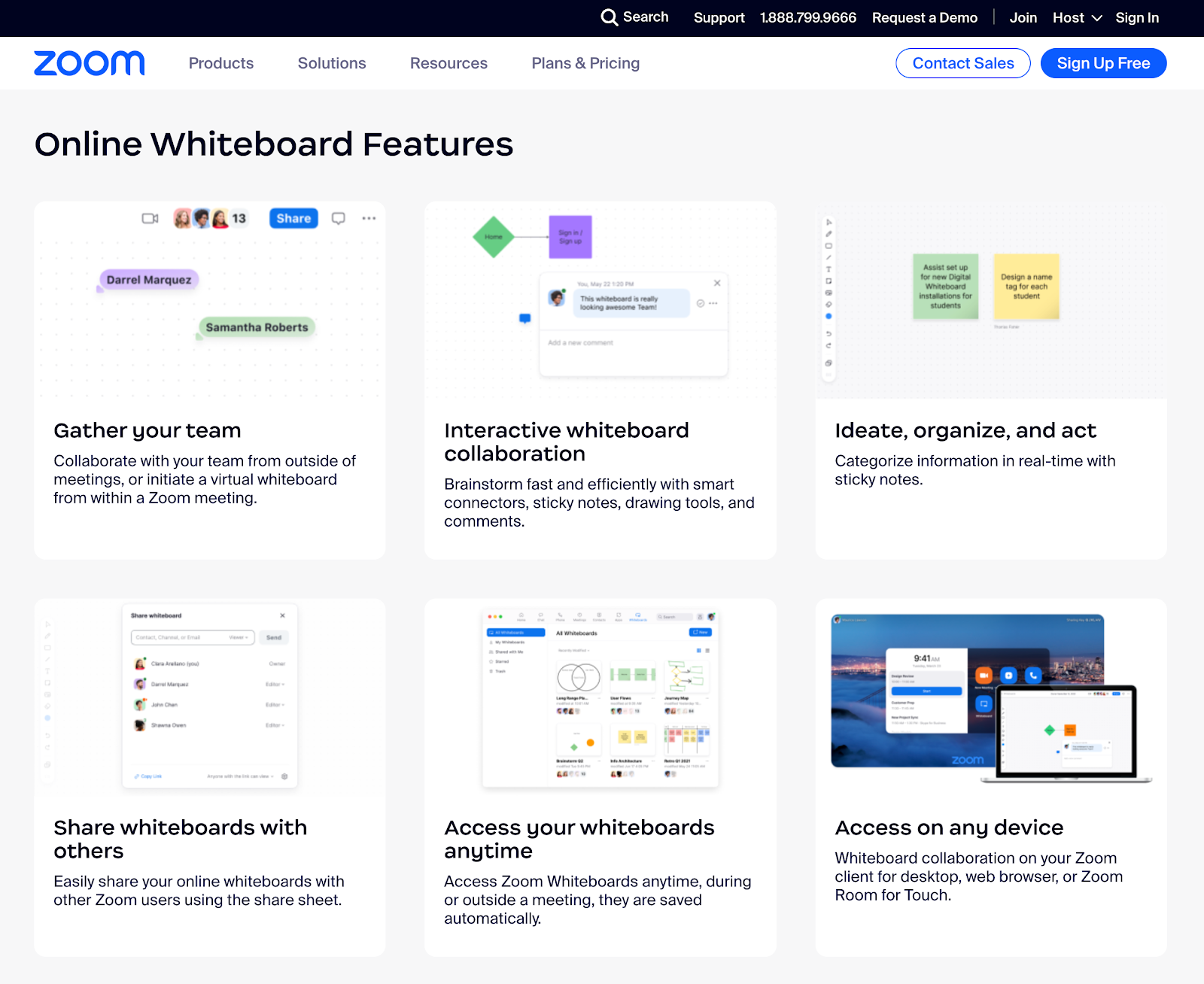Screen dimensions: 1204x984
Task: Open the Zoom logo home link
Action: coord(90,63)
